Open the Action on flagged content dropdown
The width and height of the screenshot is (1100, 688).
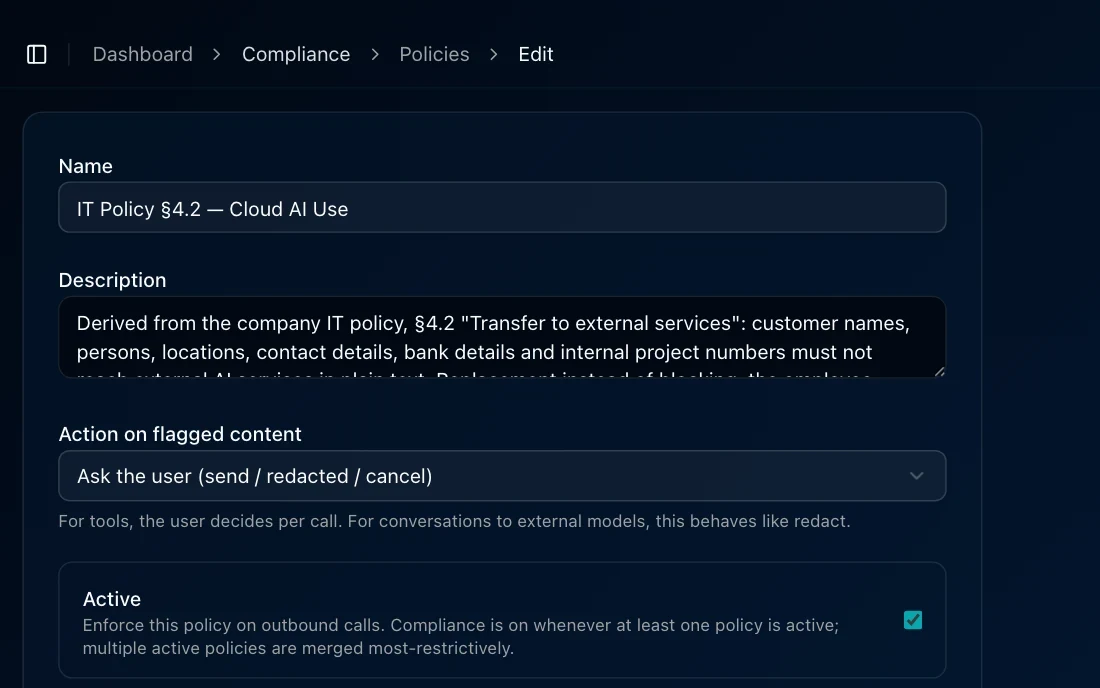pos(502,476)
